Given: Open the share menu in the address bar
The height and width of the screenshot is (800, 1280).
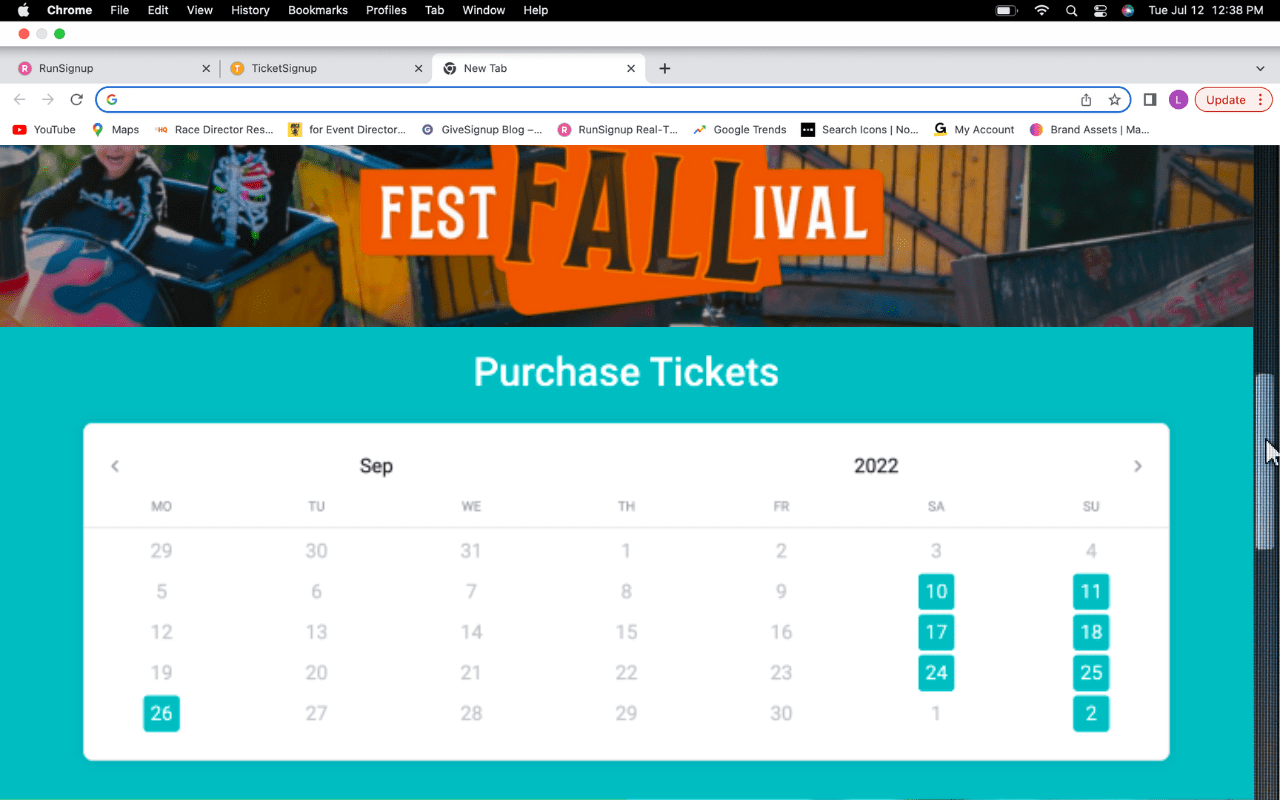Looking at the screenshot, I should coord(1086,99).
